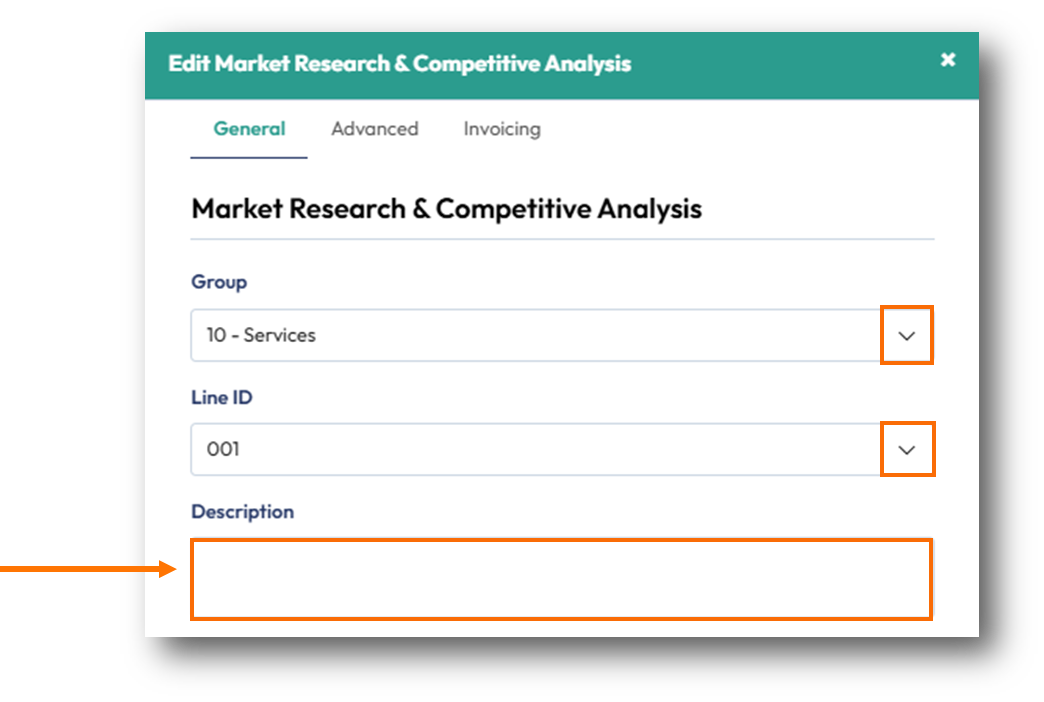This screenshot has height=702, width=1044.
Task: Click the "001" selected value text
Action: (223, 450)
